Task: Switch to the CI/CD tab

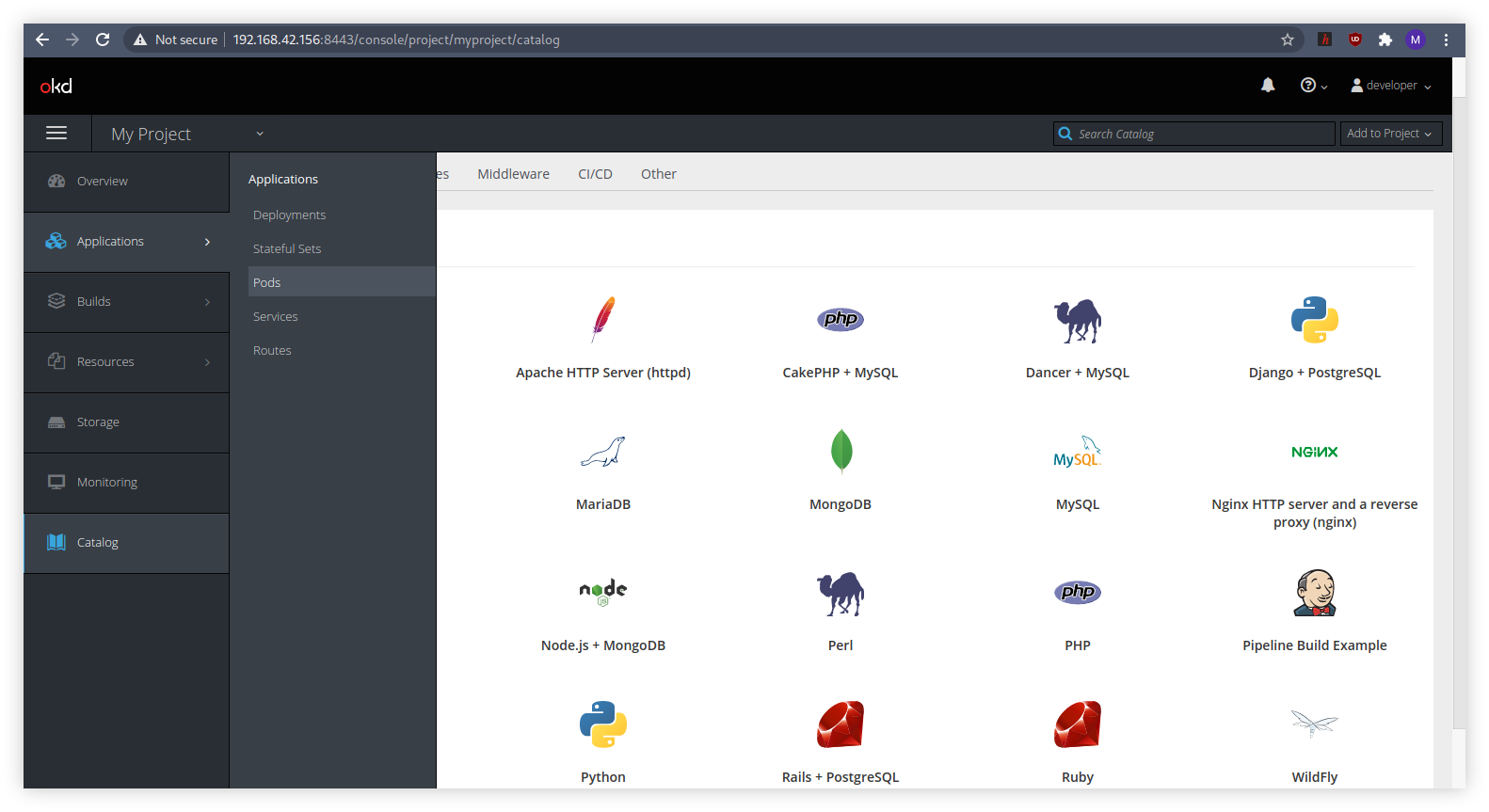Action: (x=595, y=174)
